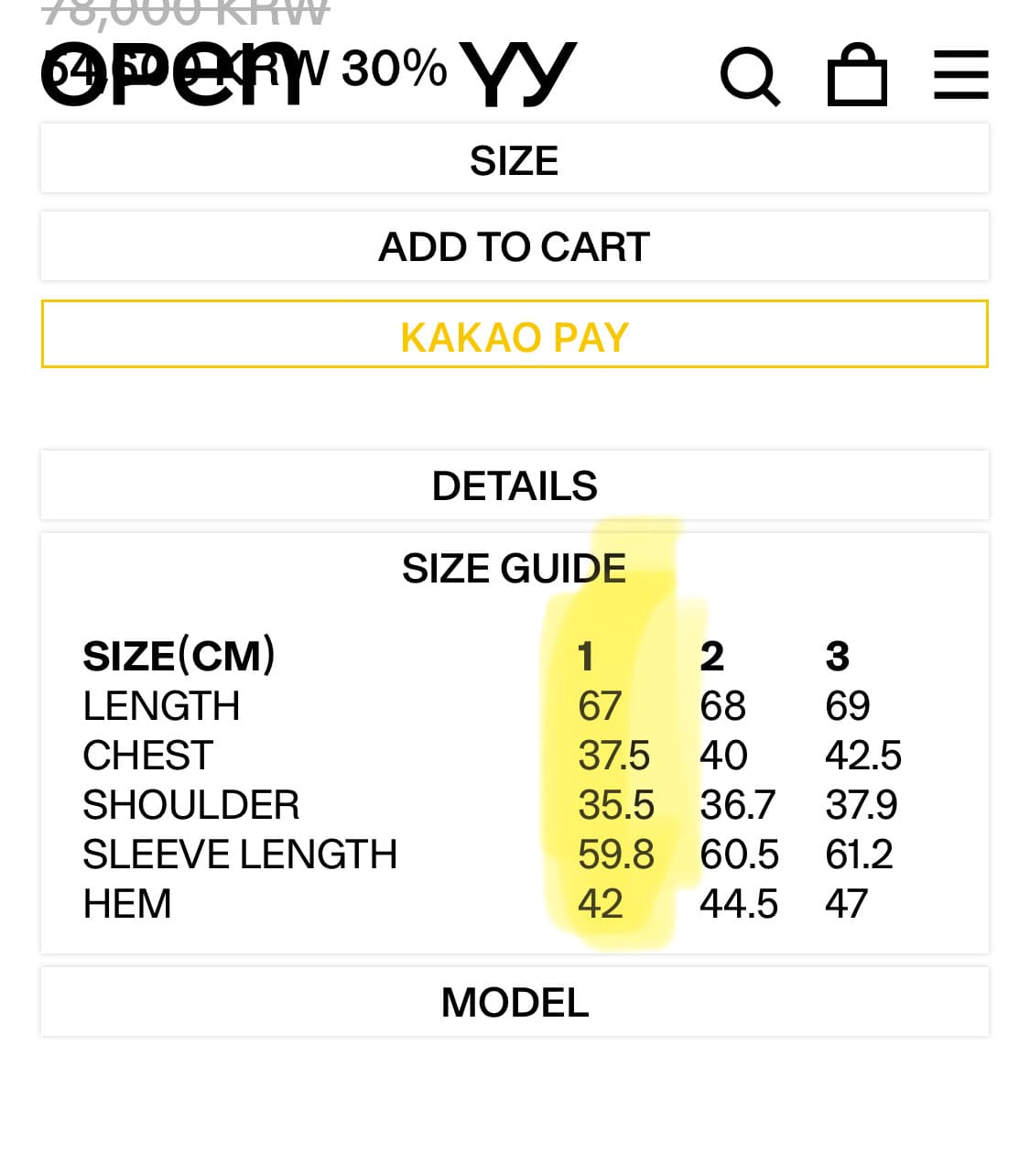Screen dimensions: 1030x1176
Task: Open the shopping bag cart icon
Action: click(857, 75)
